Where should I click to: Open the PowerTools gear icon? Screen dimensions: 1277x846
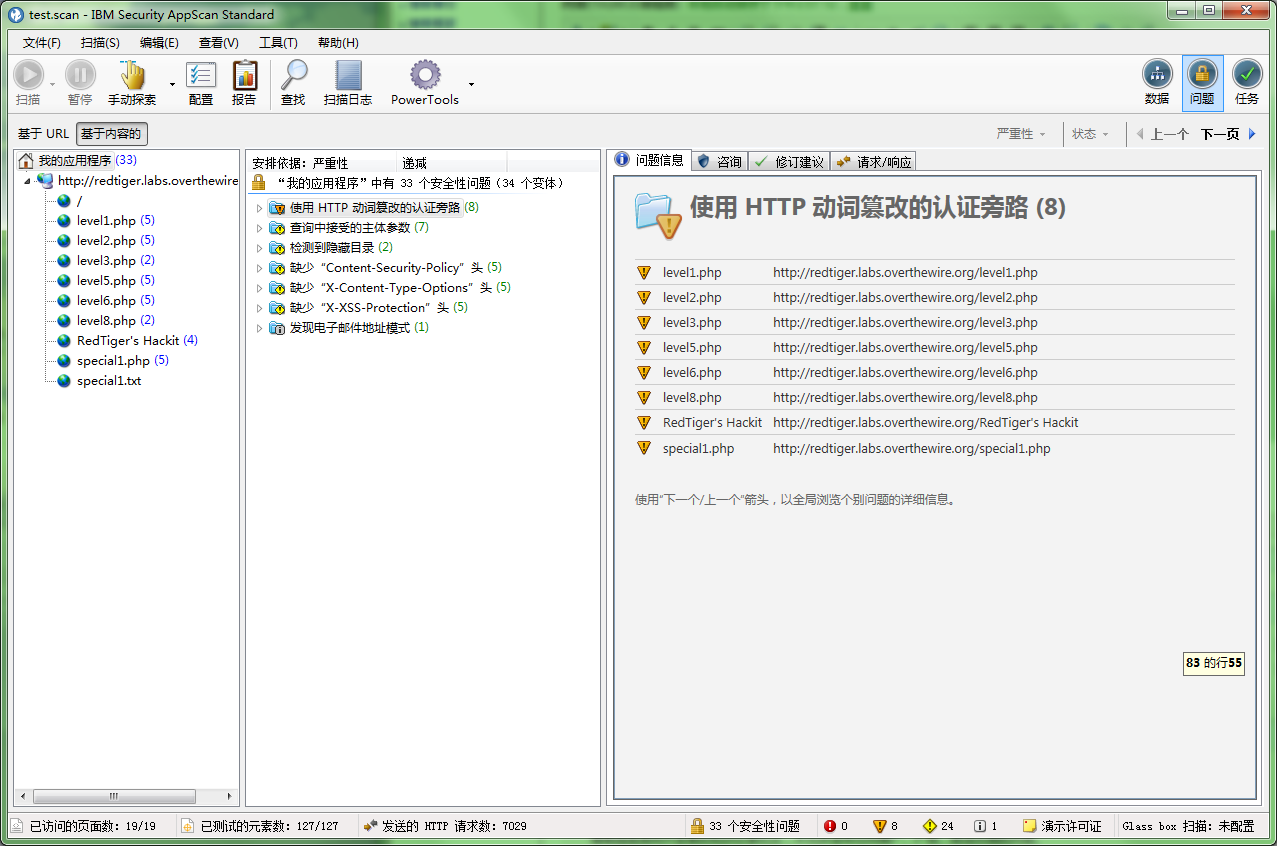tap(425, 75)
